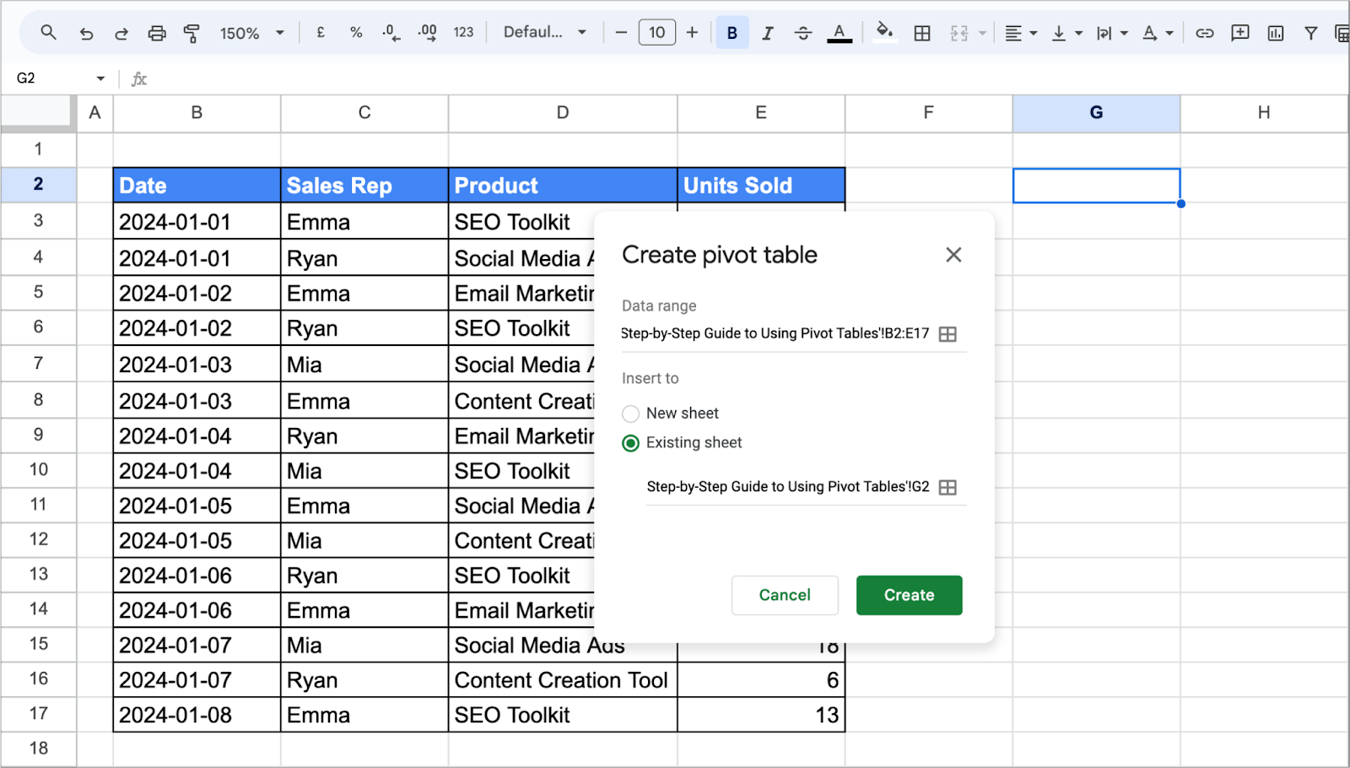Image resolution: width=1350 pixels, height=768 pixels.
Task: Open the Name box dropdown arrow
Action: (x=100, y=78)
